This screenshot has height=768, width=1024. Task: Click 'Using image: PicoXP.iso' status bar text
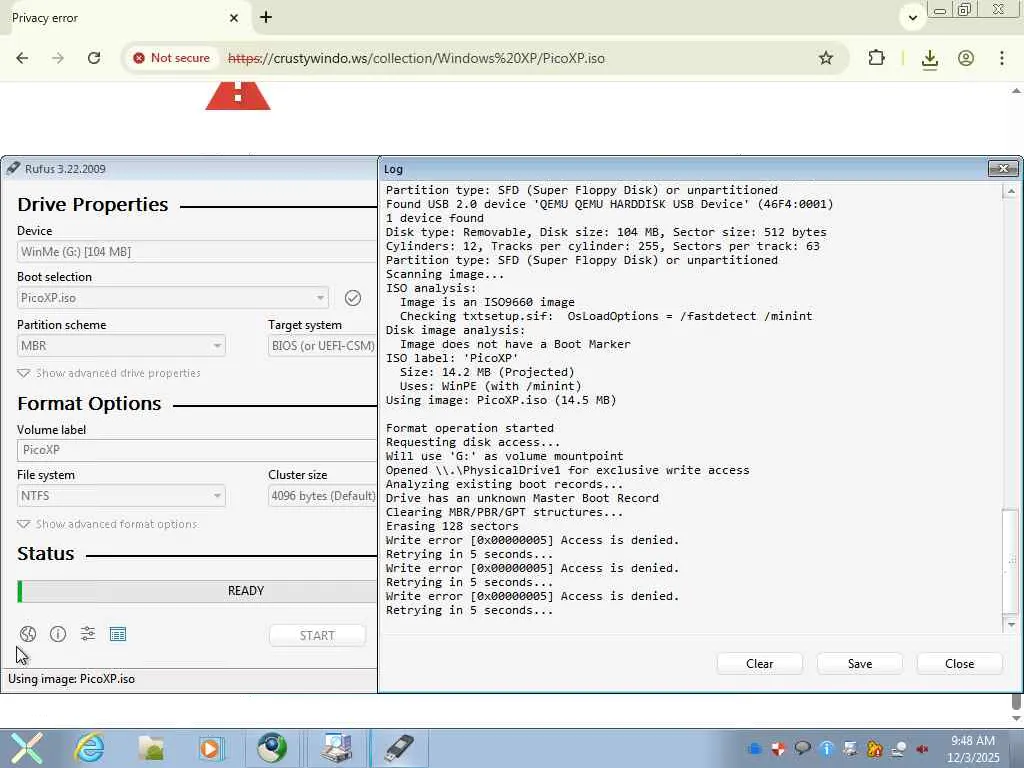[x=71, y=679]
